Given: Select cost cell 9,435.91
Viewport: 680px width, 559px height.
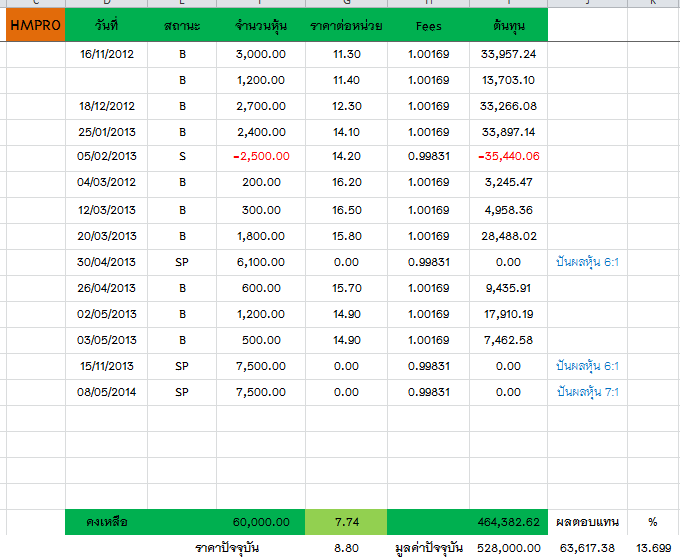Looking at the screenshot, I should point(509,288).
